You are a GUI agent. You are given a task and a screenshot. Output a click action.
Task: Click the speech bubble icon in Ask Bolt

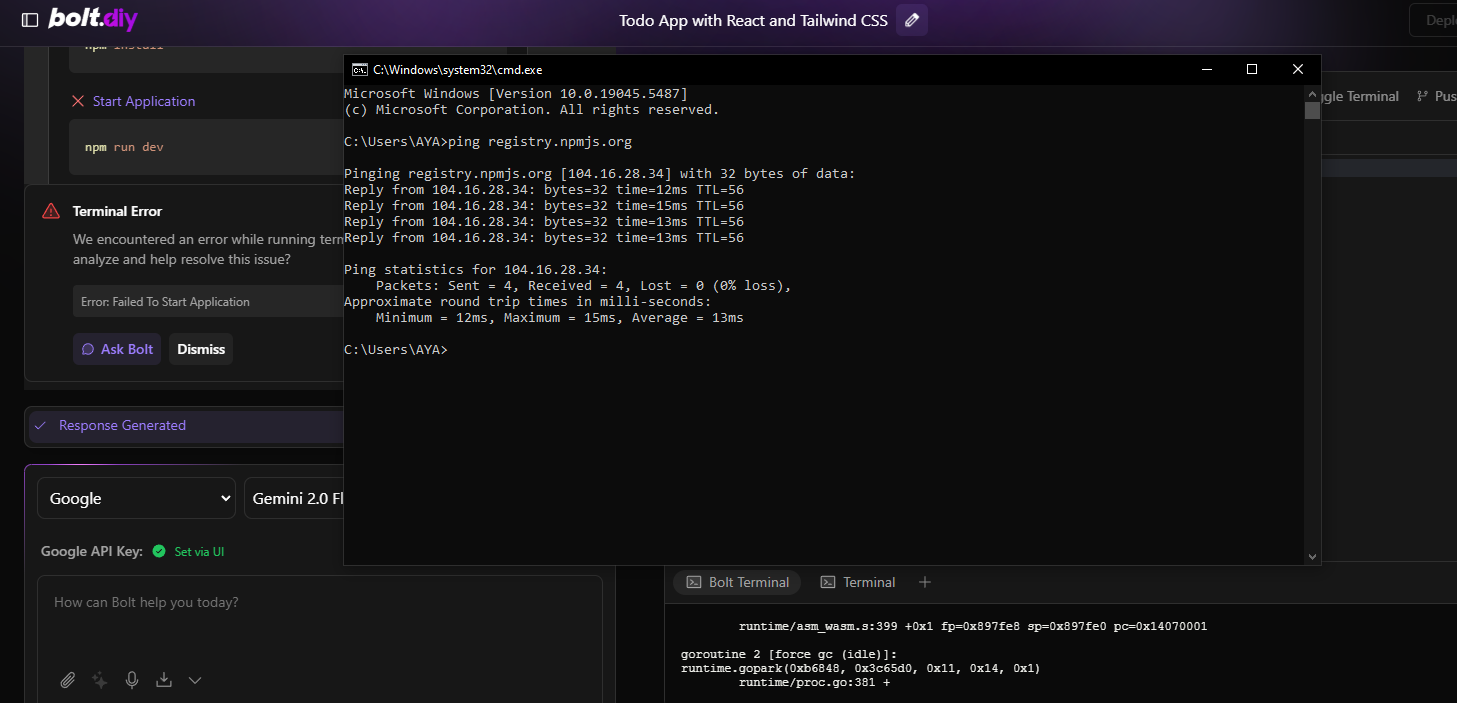(x=88, y=349)
